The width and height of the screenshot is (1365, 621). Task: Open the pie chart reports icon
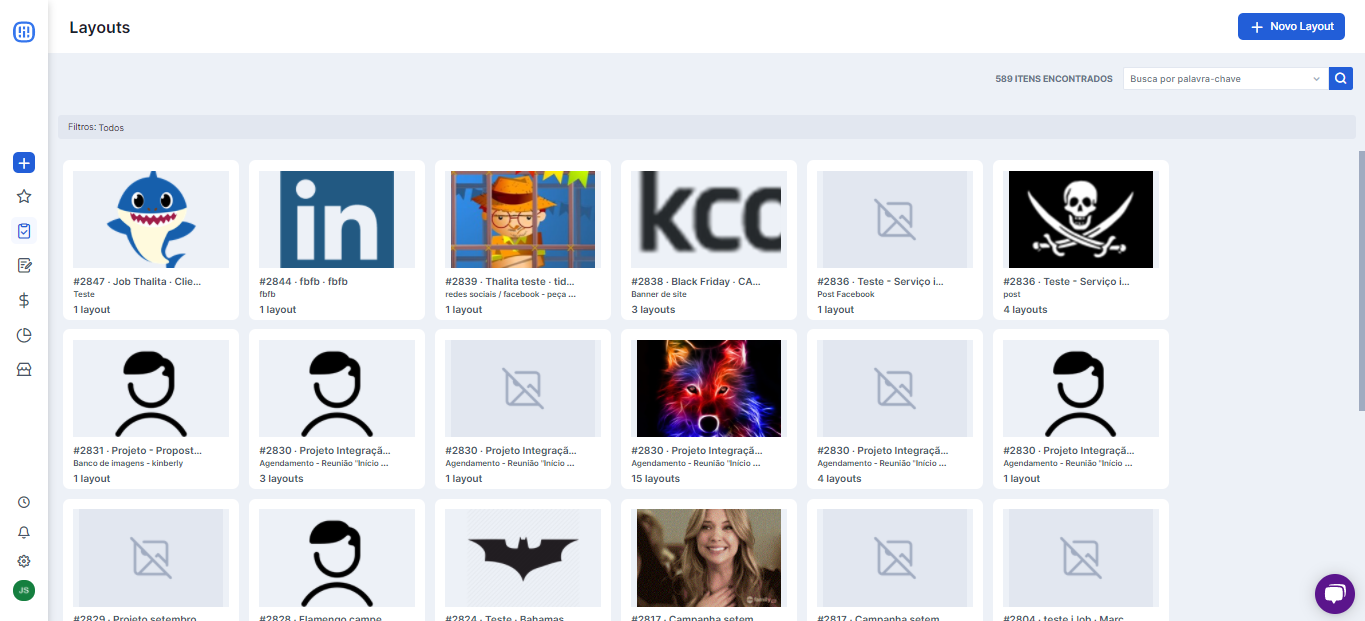pos(24,335)
